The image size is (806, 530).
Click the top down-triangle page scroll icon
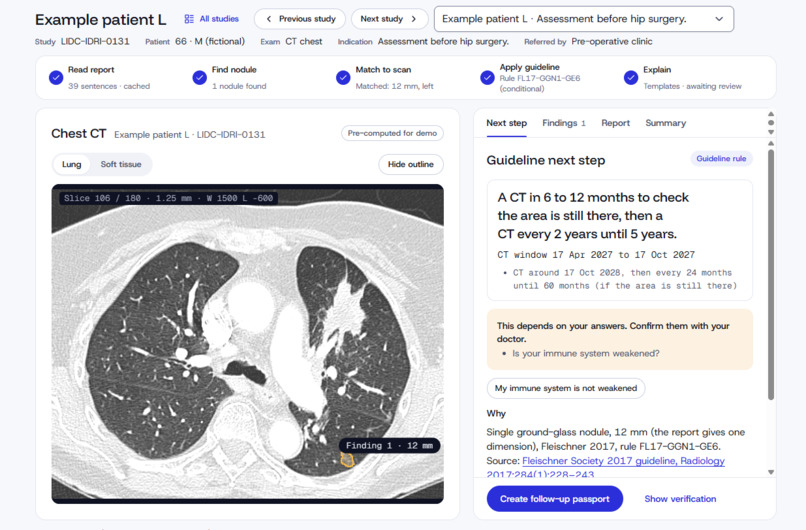point(771,132)
